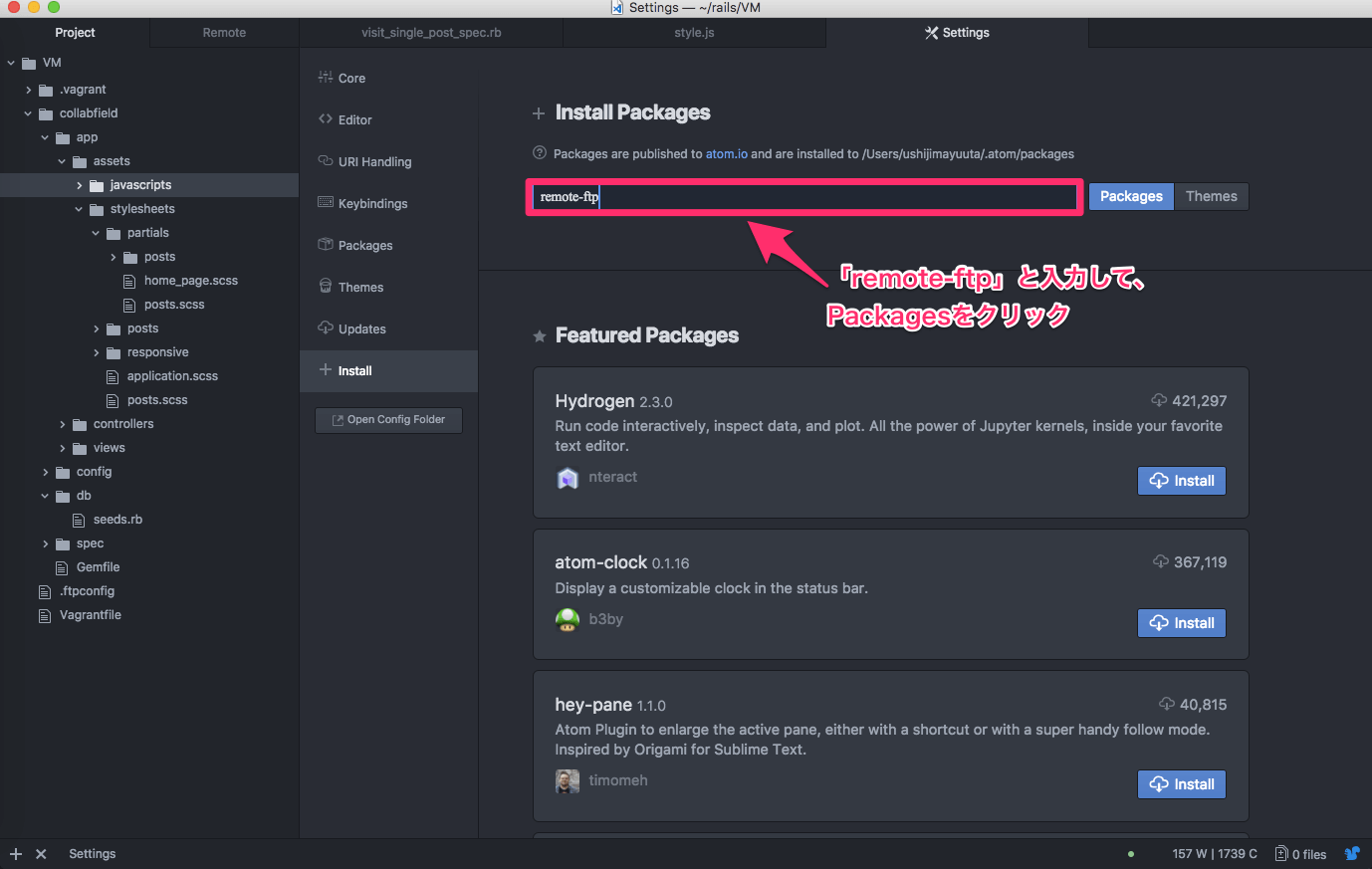Expand the .vagrant folder
Screen dimensions: 1372x869
(29, 90)
